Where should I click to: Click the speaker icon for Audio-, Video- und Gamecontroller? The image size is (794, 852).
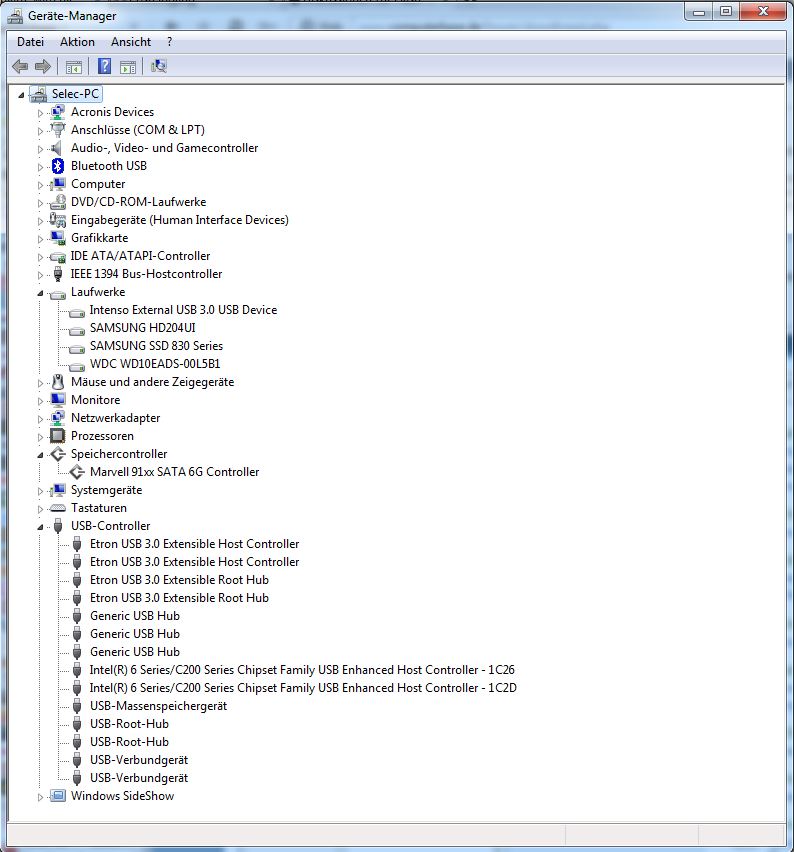[x=57, y=148]
